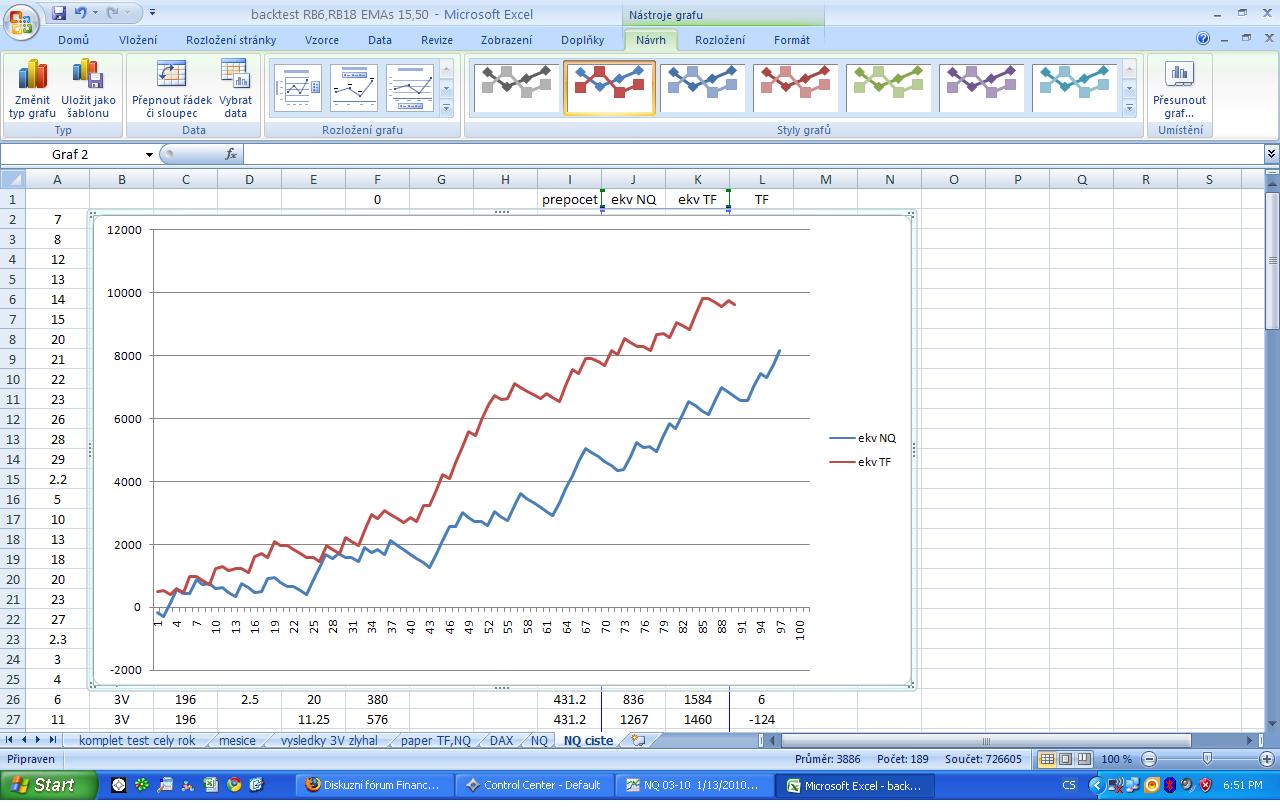Apply the teal chart style
1280x809 pixels.
pyautogui.click(x=1074, y=88)
